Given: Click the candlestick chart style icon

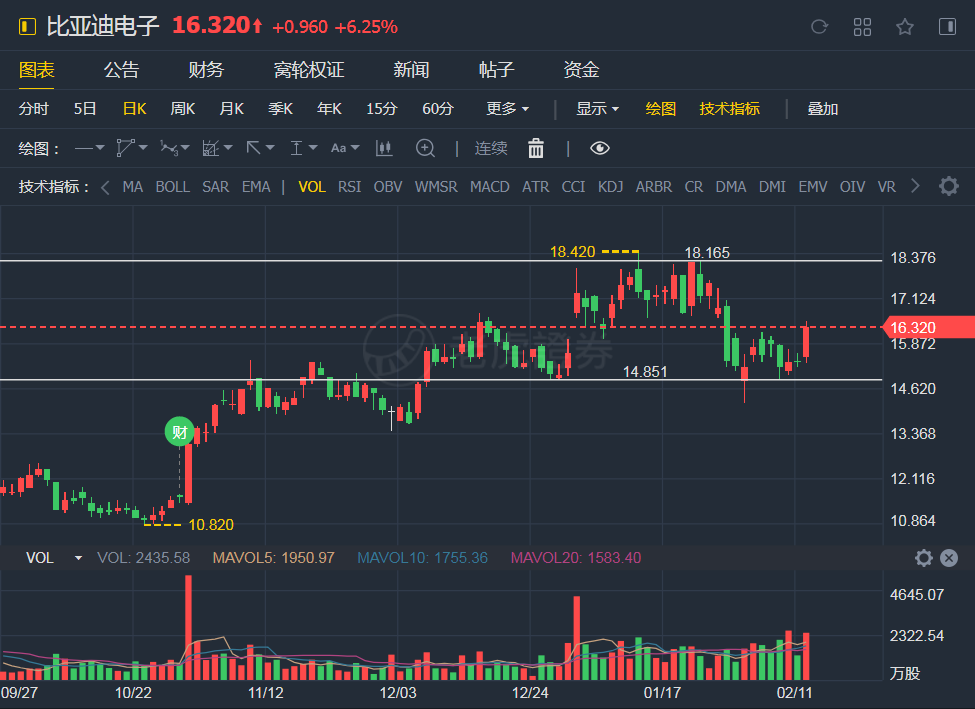Looking at the screenshot, I should point(384,148).
